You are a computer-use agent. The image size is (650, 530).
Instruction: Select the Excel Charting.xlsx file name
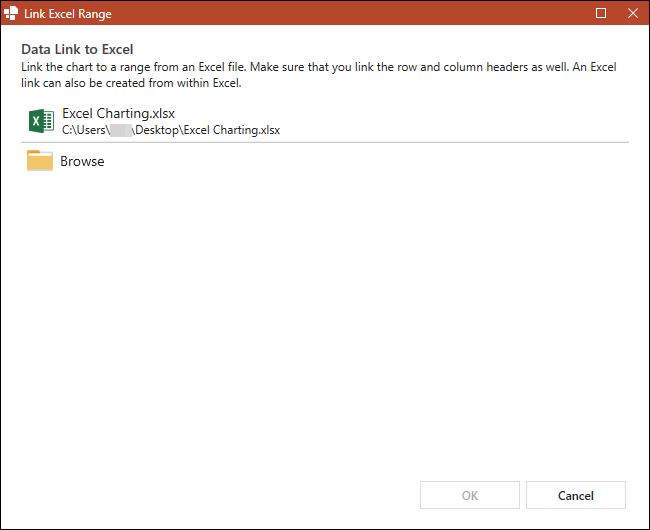click(x=119, y=113)
